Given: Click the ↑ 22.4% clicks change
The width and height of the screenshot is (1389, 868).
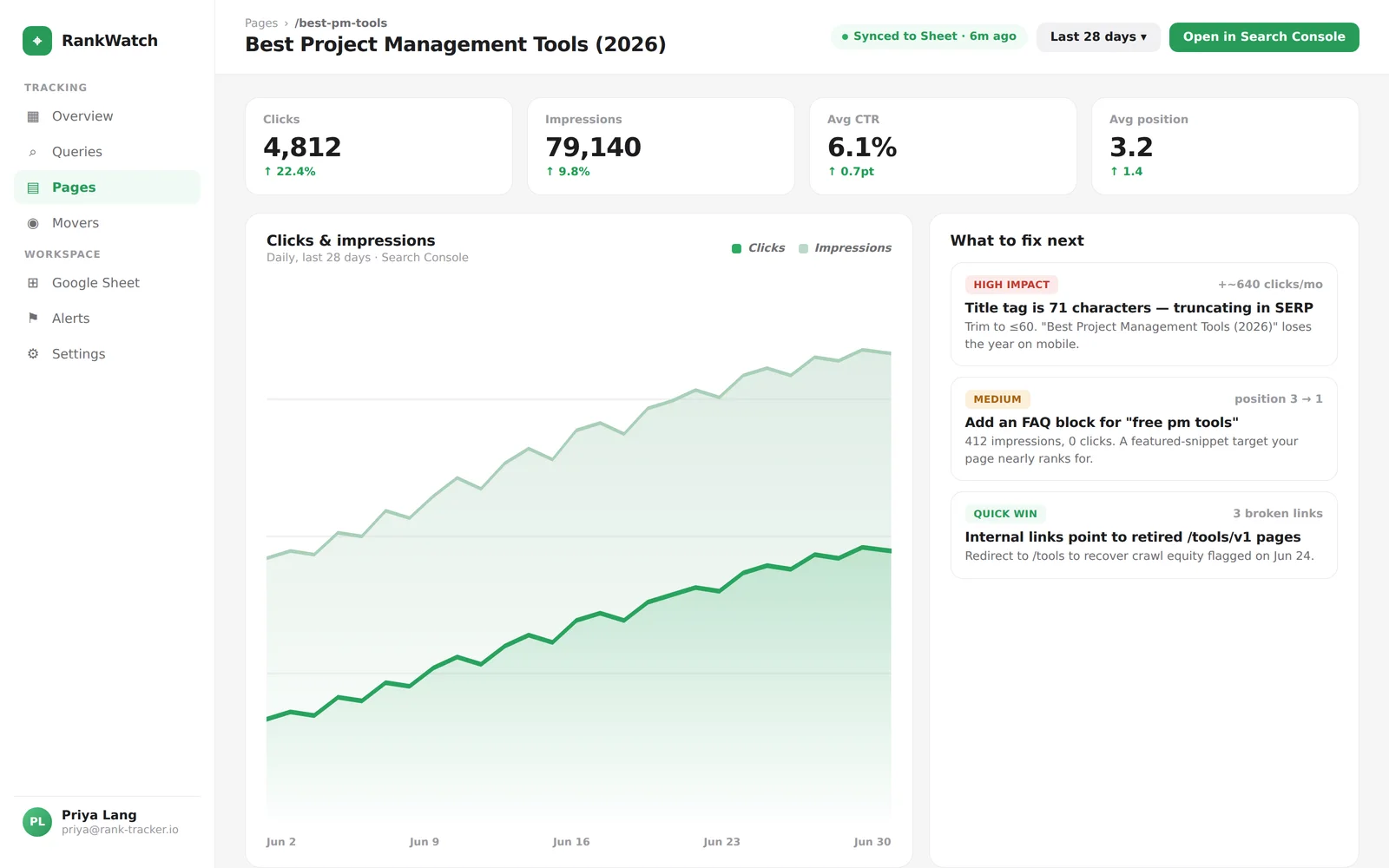Looking at the screenshot, I should (289, 172).
